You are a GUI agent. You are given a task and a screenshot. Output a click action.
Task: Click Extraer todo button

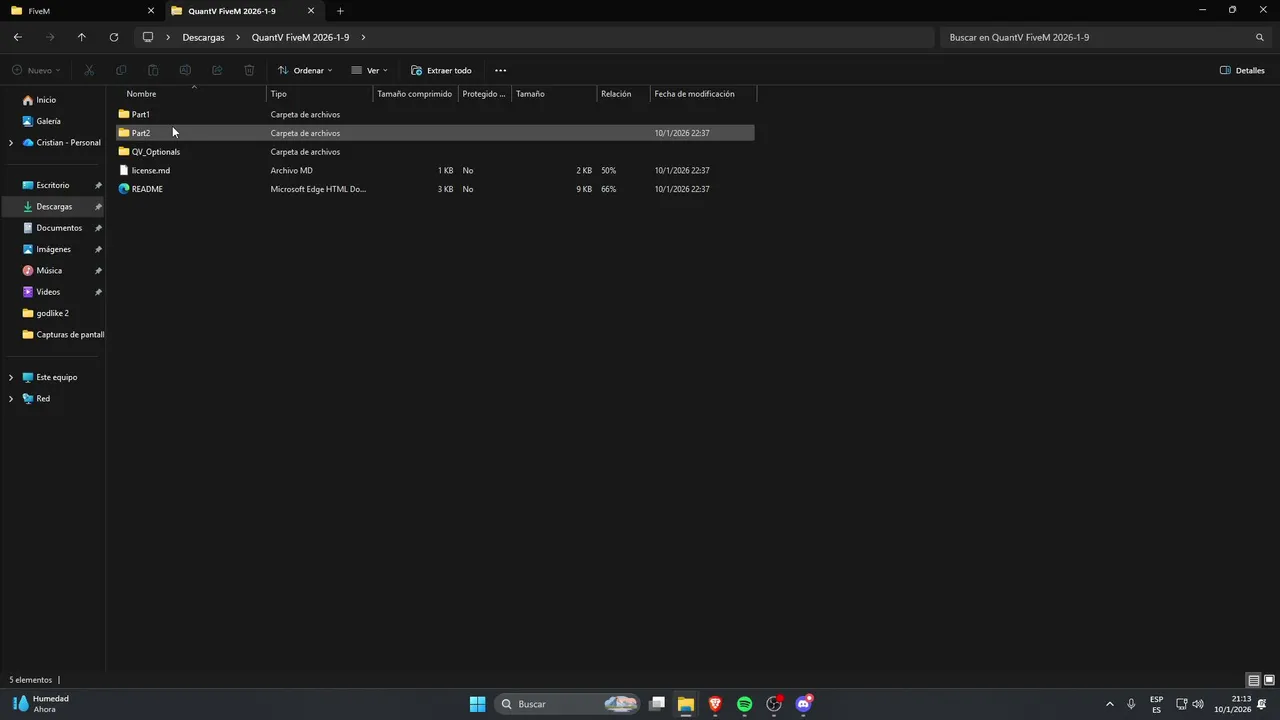pos(441,70)
